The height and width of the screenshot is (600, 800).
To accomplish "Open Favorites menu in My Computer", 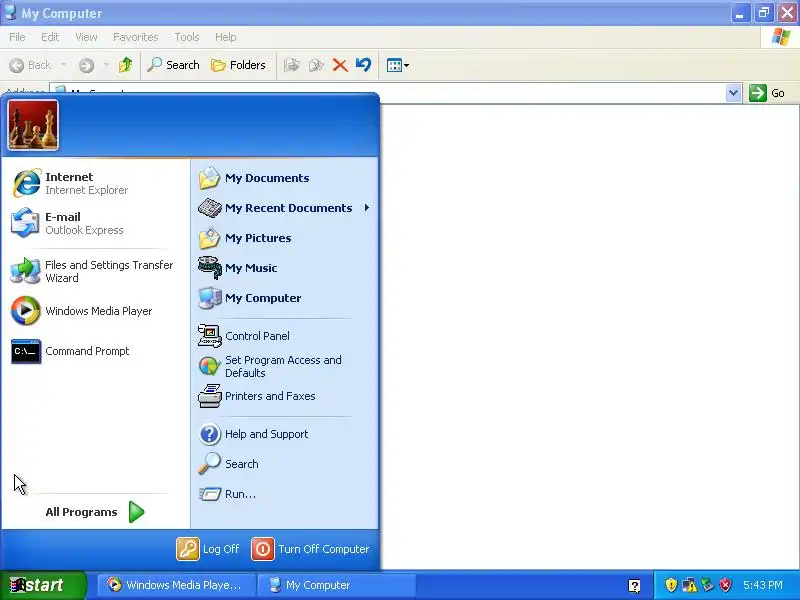I will click(x=136, y=37).
